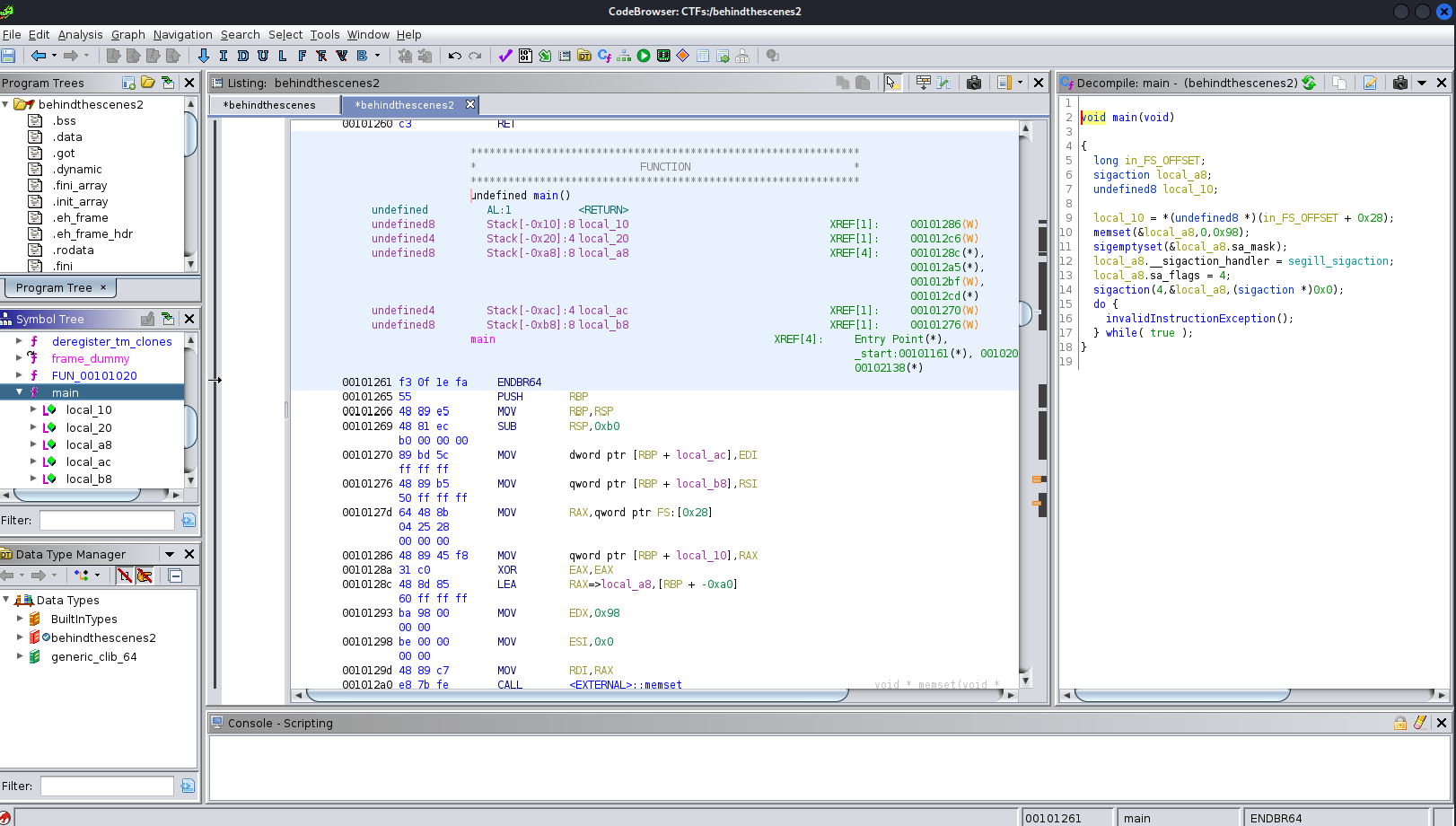Click the Symbol Tree filter input field
The width and height of the screenshot is (1456, 826).
click(x=107, y=520)
